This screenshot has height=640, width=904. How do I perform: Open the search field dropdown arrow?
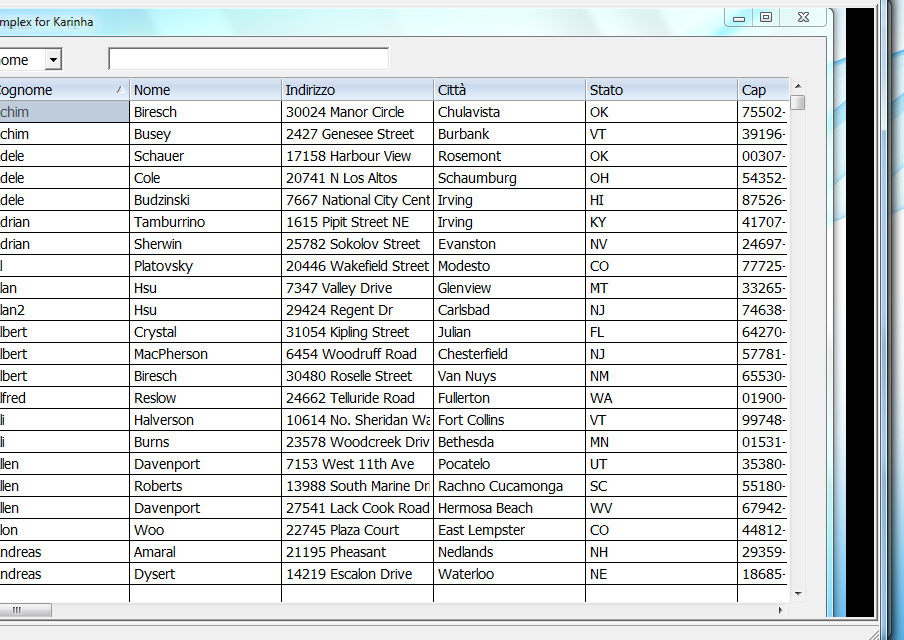53,59
